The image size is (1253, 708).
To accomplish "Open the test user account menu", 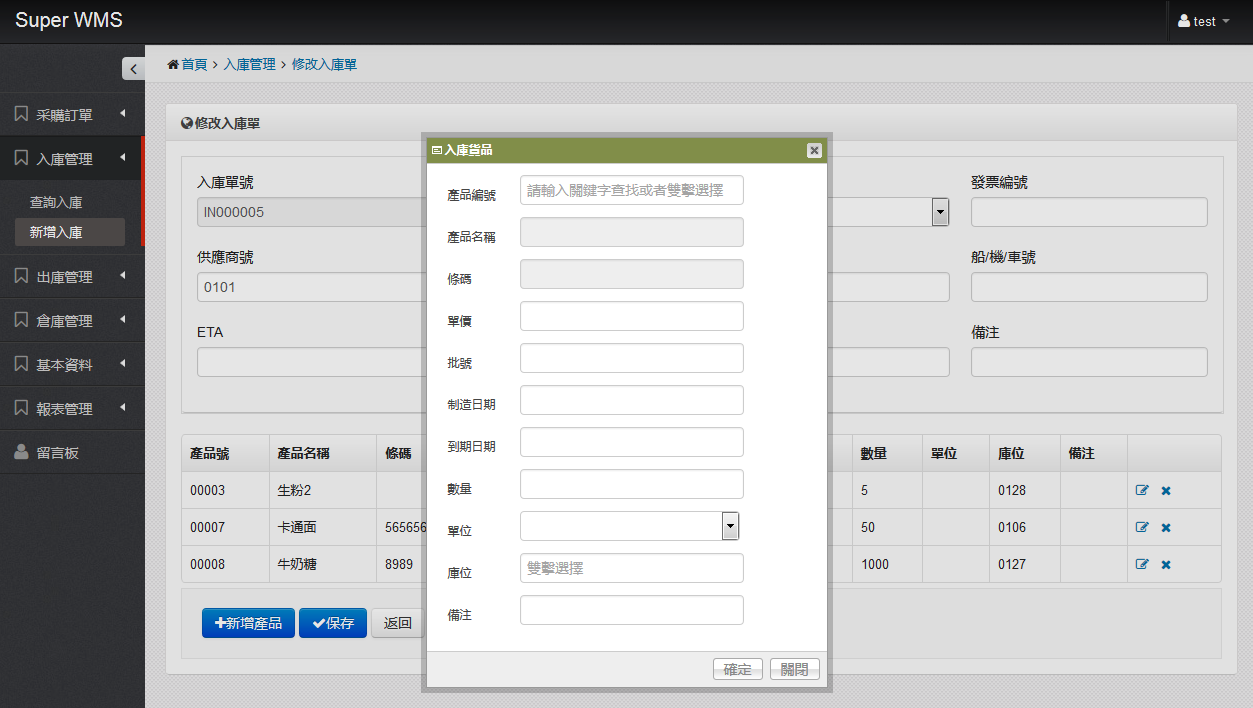I will 1204,21.
